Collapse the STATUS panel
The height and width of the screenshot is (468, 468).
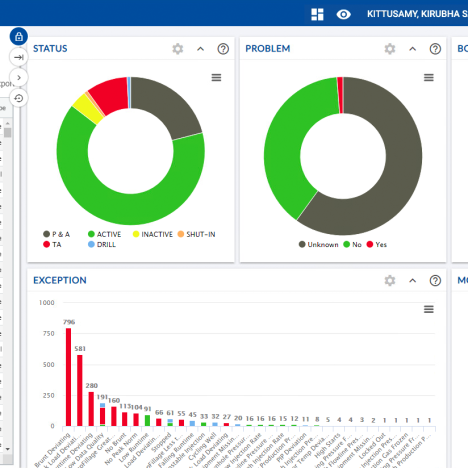point(200,49)
